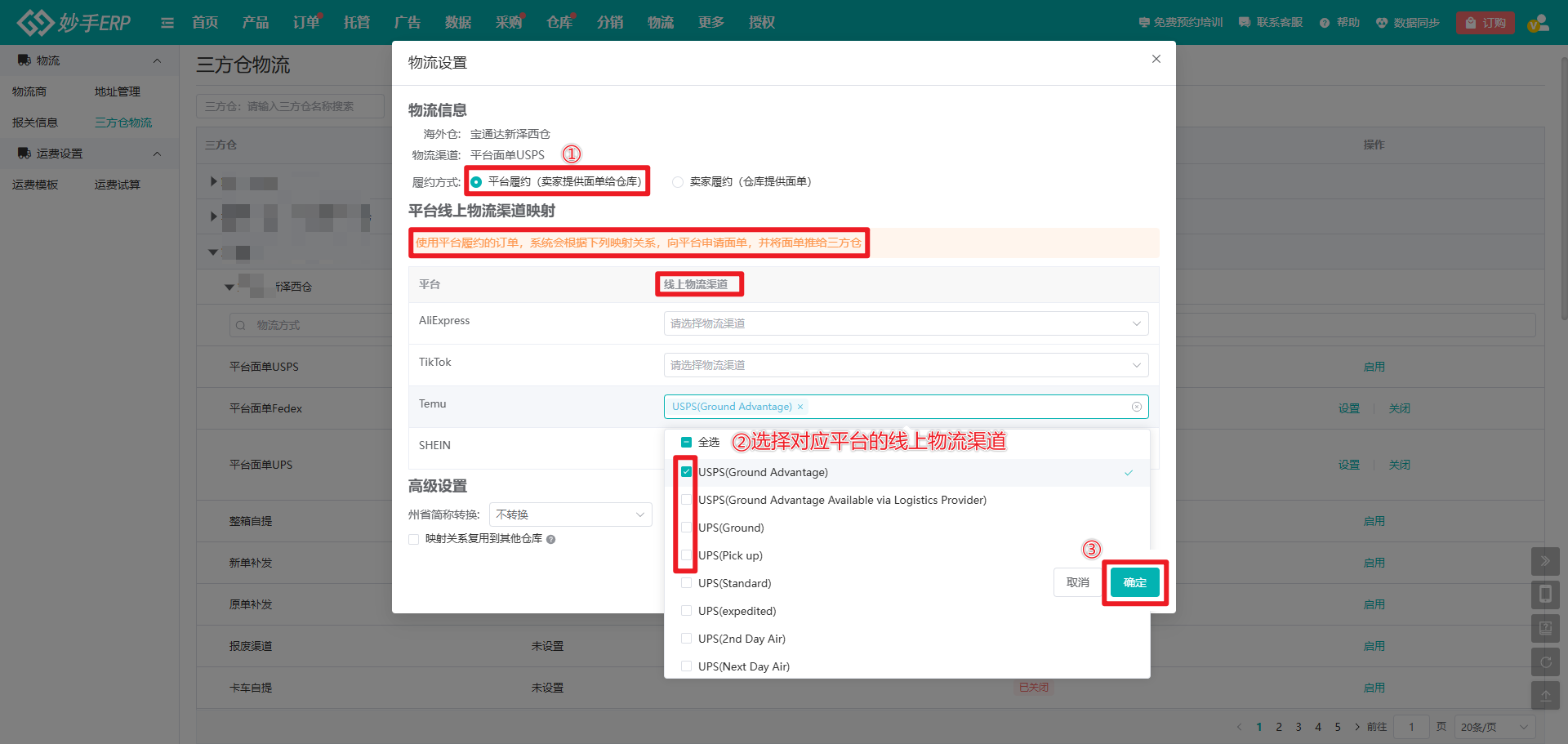
Task: Open the 订单 top menu
Action: click(306, 22)
